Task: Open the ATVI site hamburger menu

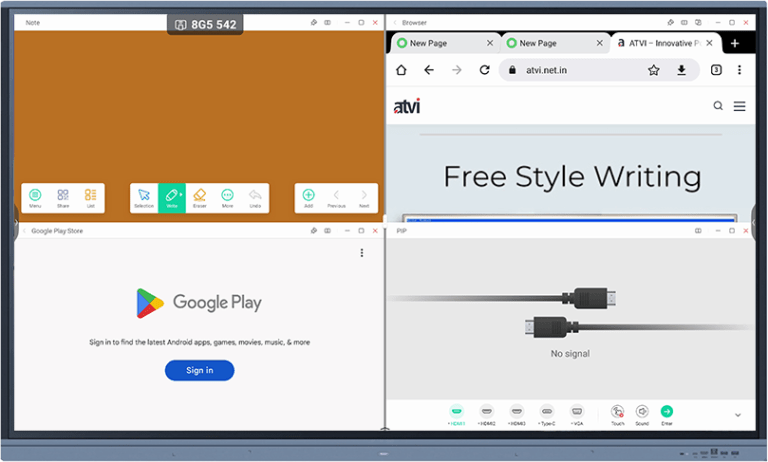Action: coord(739,106)
